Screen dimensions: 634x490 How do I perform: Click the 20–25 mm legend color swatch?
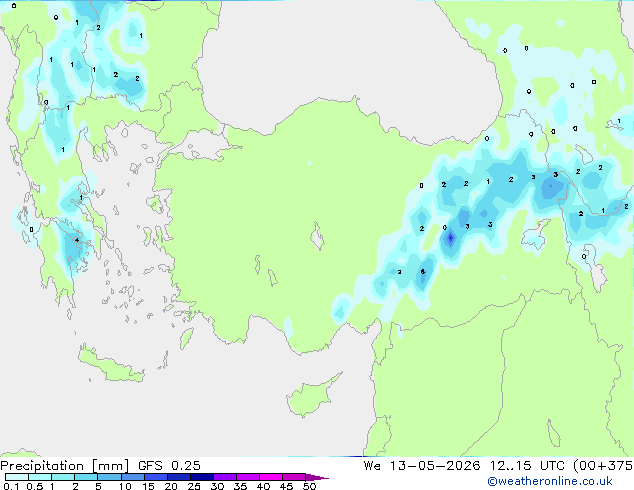178,477
